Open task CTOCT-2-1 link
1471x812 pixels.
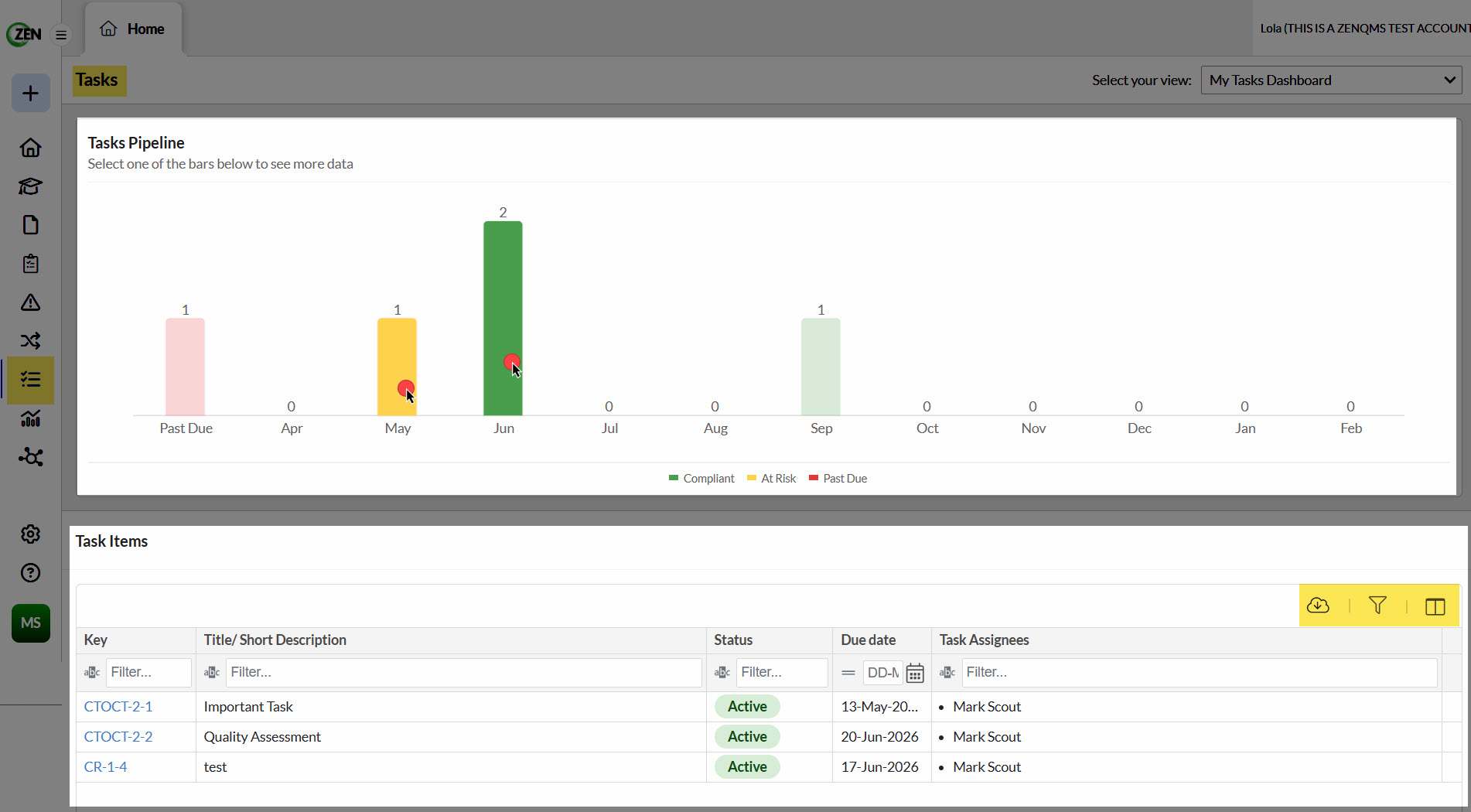click(x=118, y=707)
